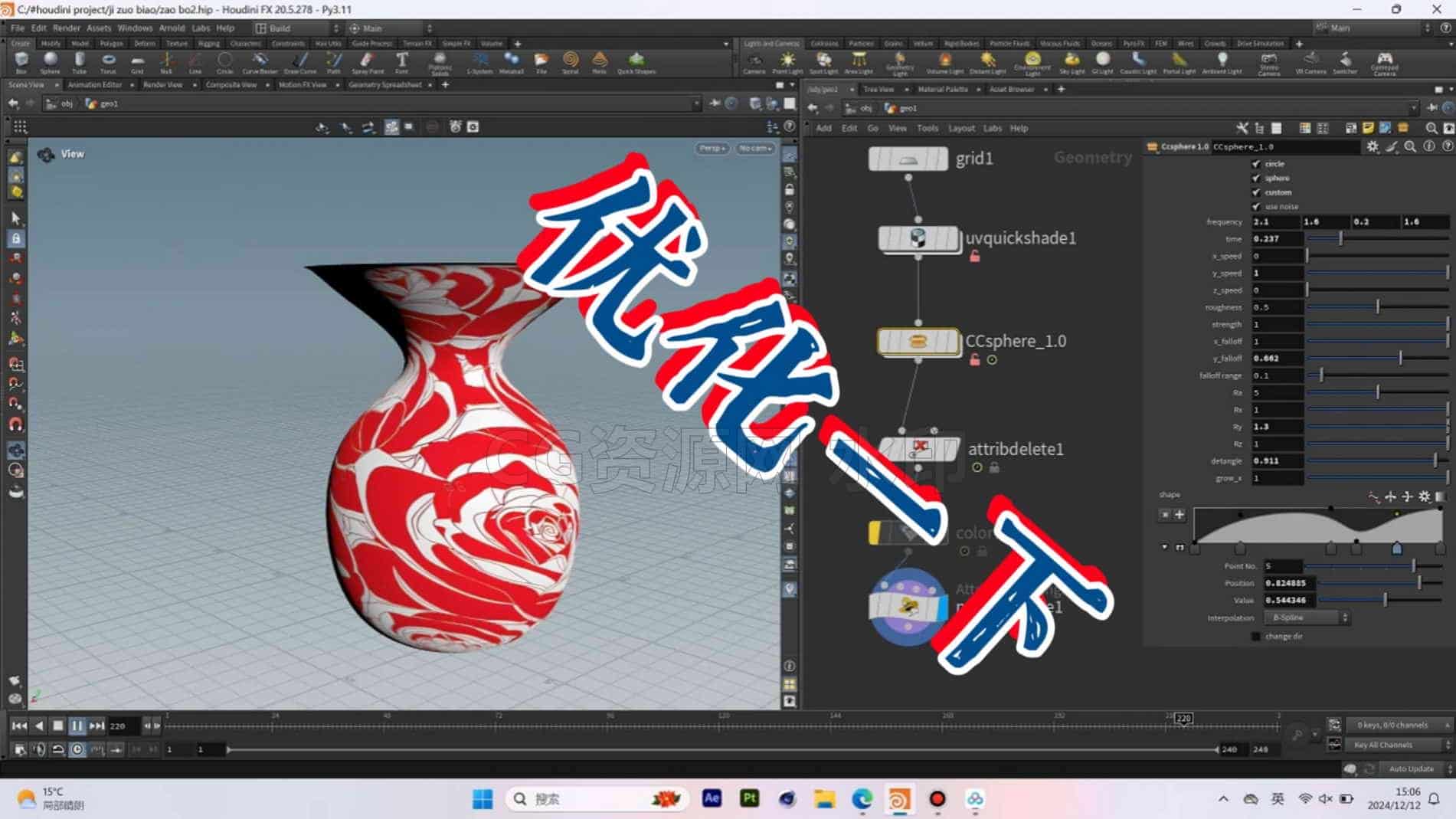Select the CCsphere_1.0 node

(918, 342)
